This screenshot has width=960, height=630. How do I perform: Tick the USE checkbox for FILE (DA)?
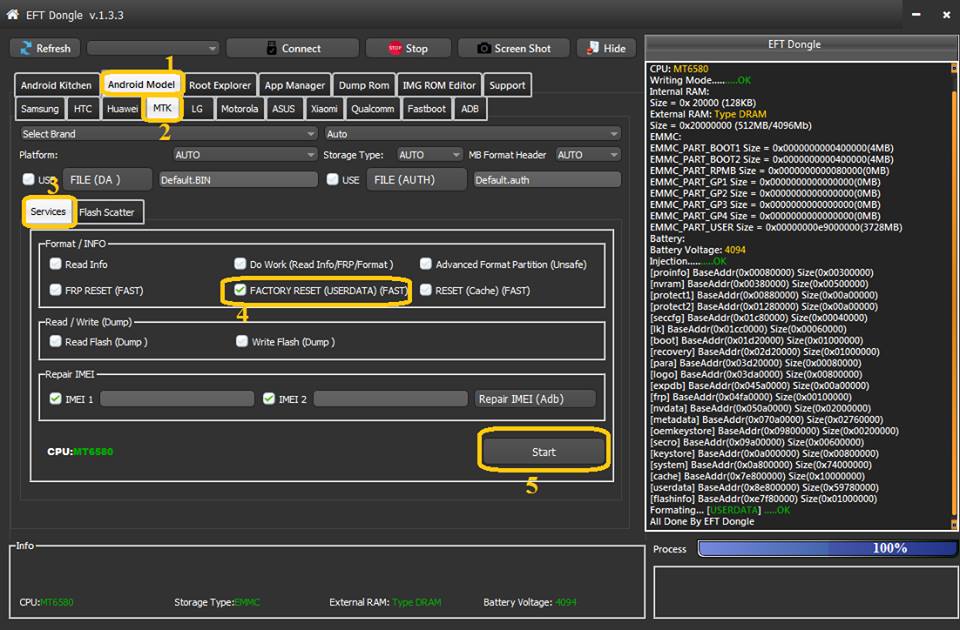pos(28,179)
